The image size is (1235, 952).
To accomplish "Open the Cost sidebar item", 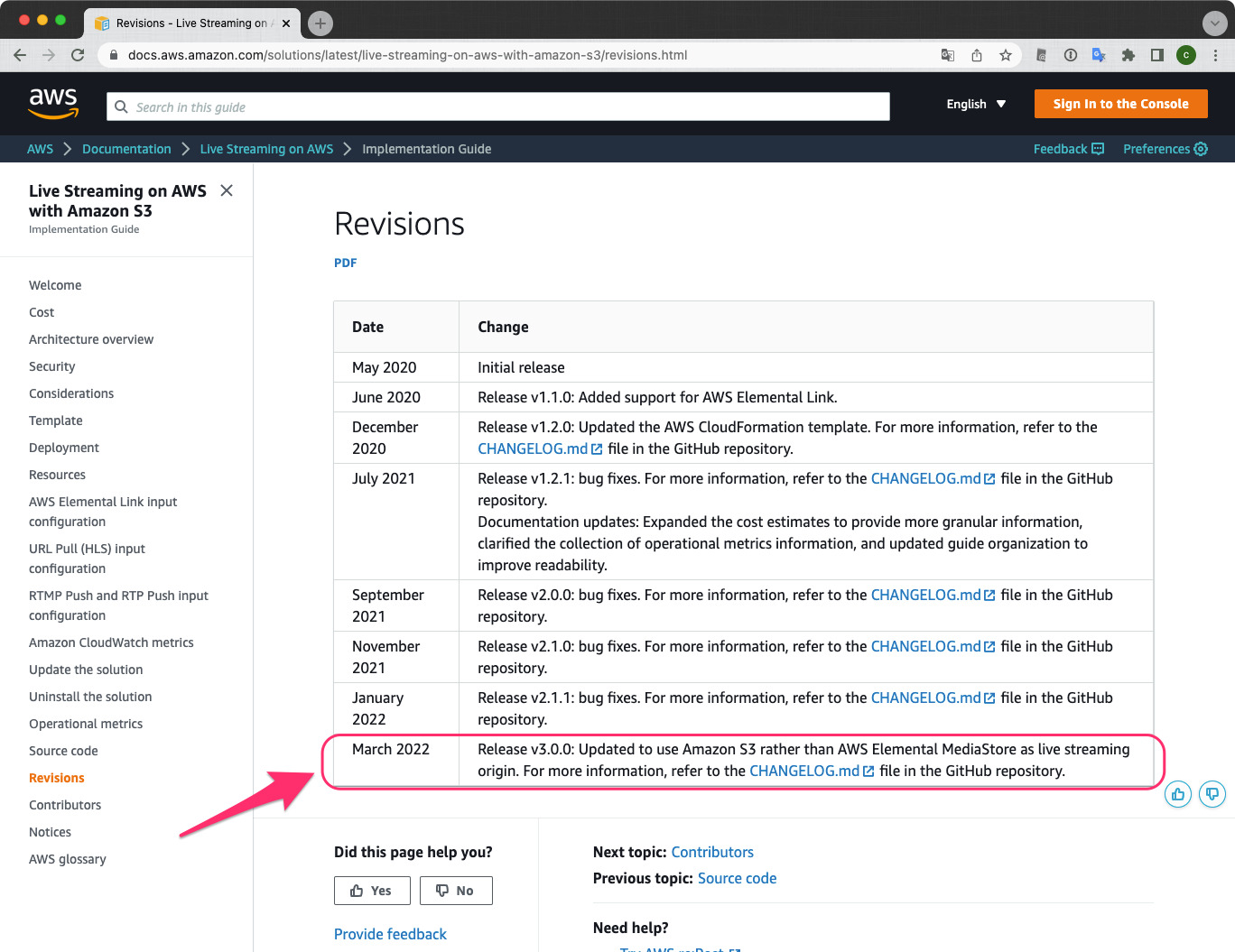I will click(42, 312).
